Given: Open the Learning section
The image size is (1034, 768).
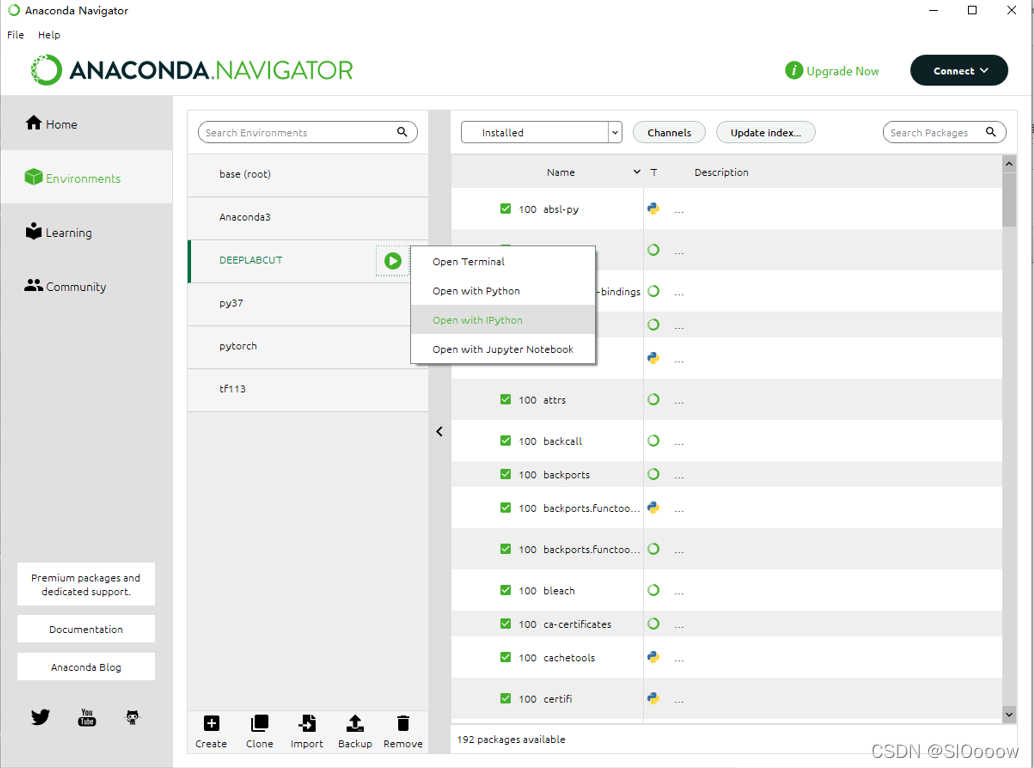Looking at the screenshot, I should tap(59, 232).
